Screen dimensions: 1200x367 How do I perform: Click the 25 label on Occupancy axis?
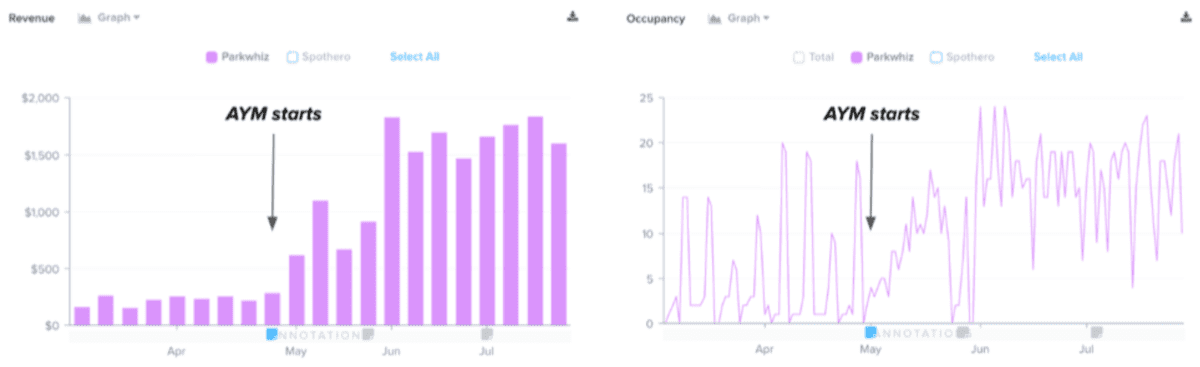647,98
